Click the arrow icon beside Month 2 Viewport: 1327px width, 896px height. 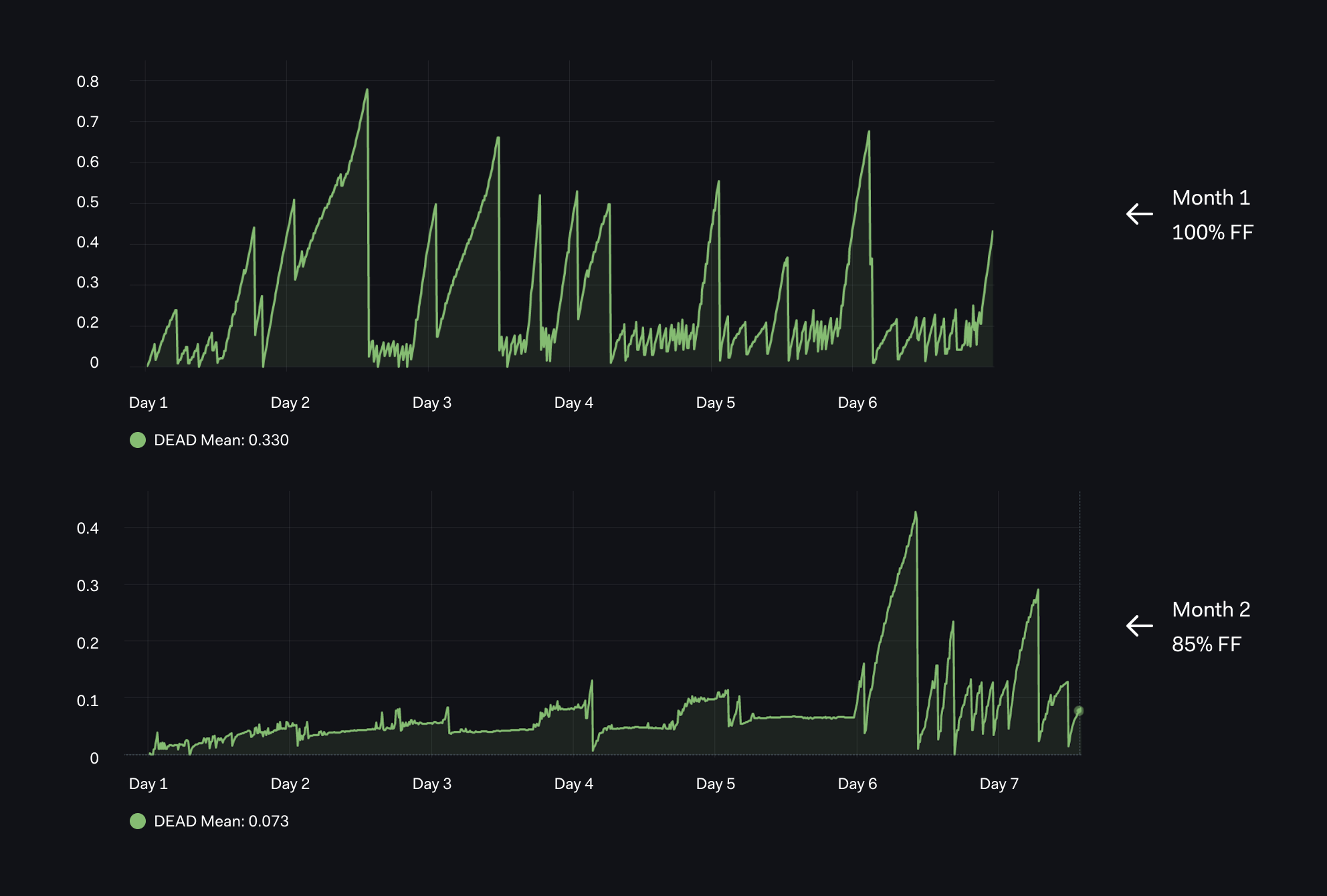1139,626
